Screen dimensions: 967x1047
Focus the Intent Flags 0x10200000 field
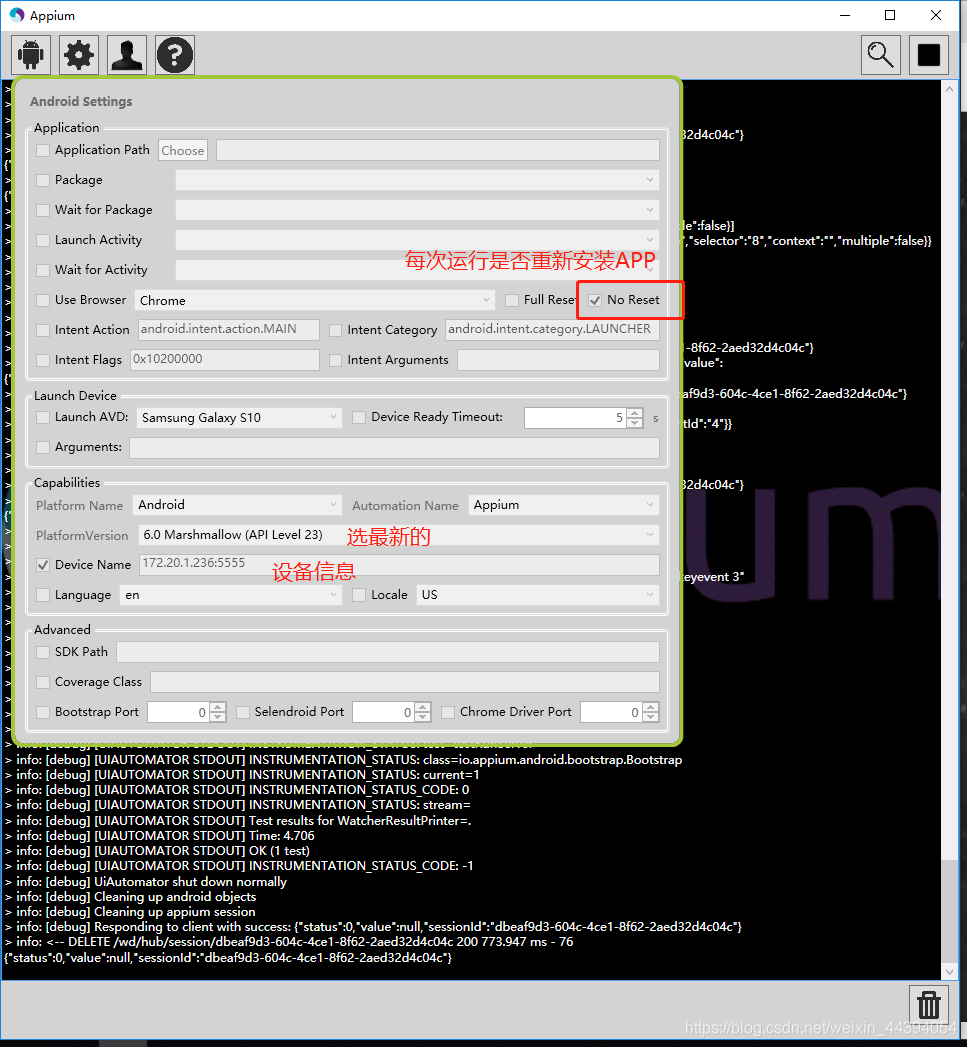[x=224, y=360]
